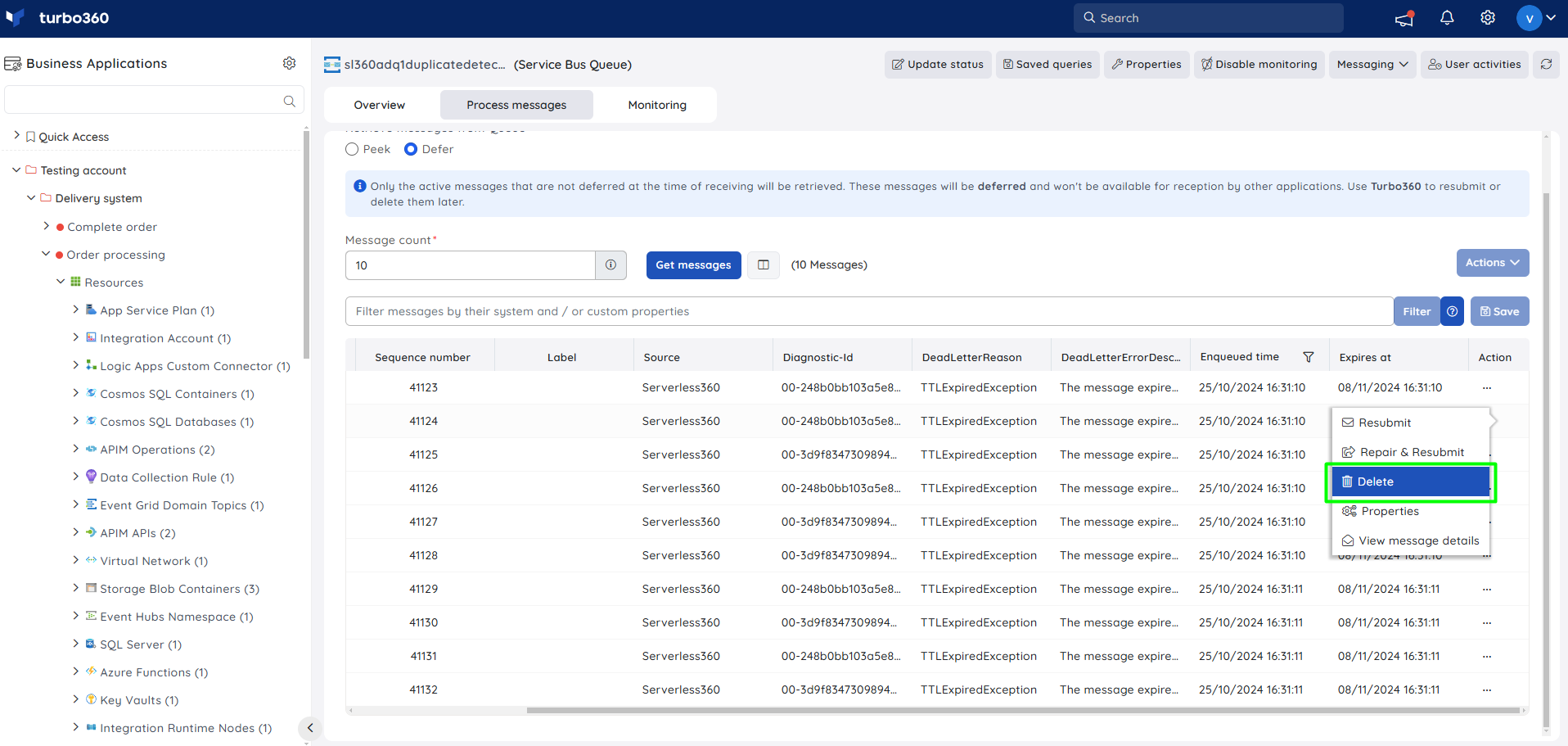Click the Key Vaults icon
Screen dimensions: 1568x746
click(92, 699)
